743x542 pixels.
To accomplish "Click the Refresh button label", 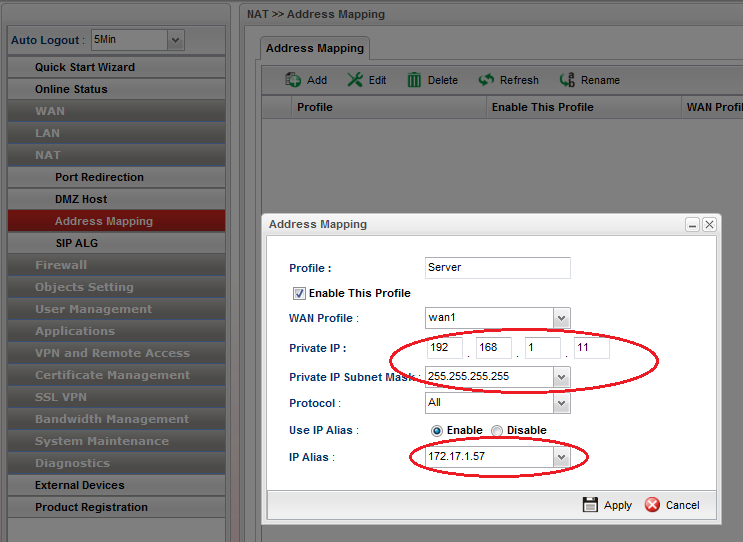I will (519, 81).
